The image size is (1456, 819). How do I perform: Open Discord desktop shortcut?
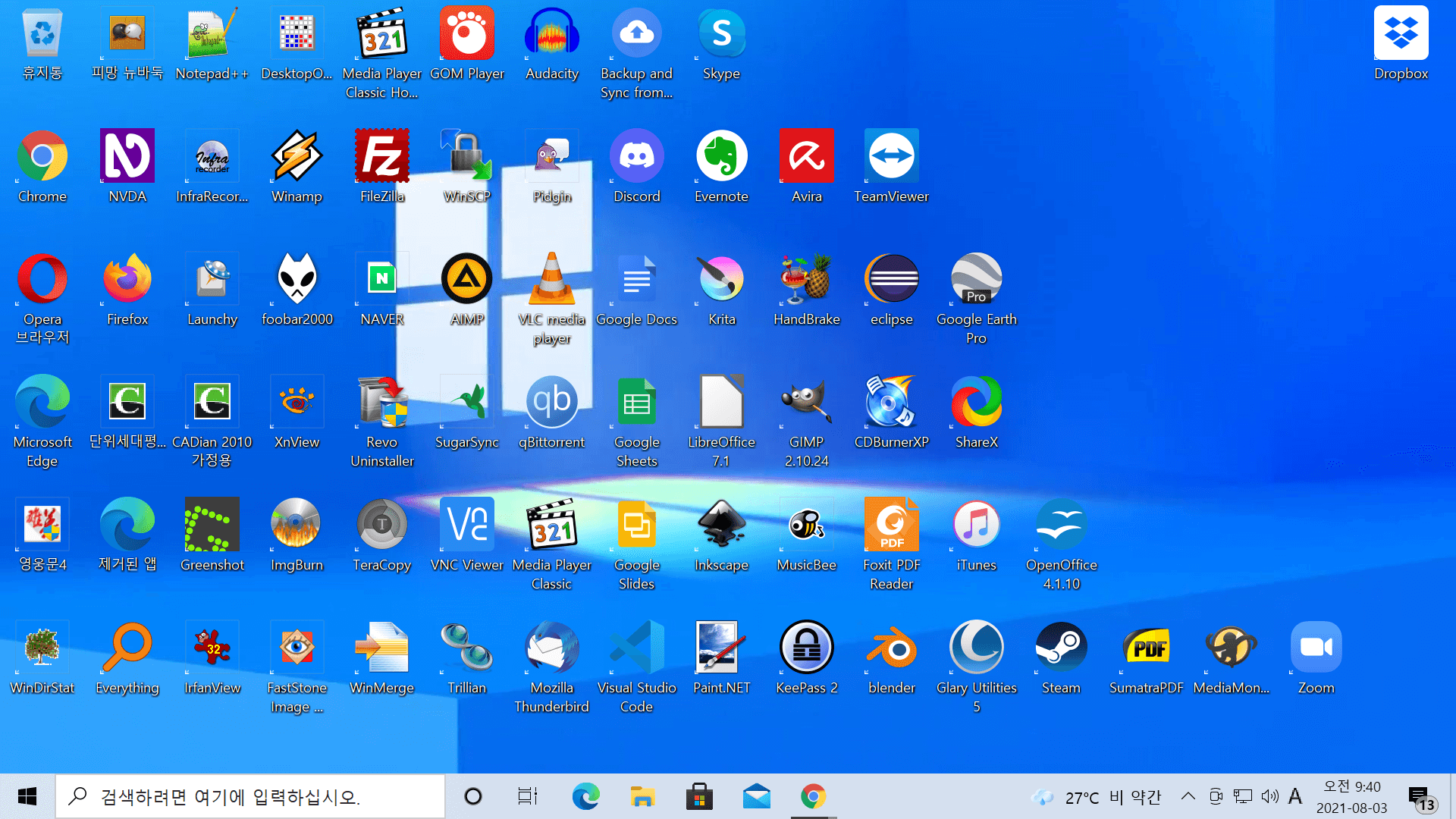pos(637,167)
